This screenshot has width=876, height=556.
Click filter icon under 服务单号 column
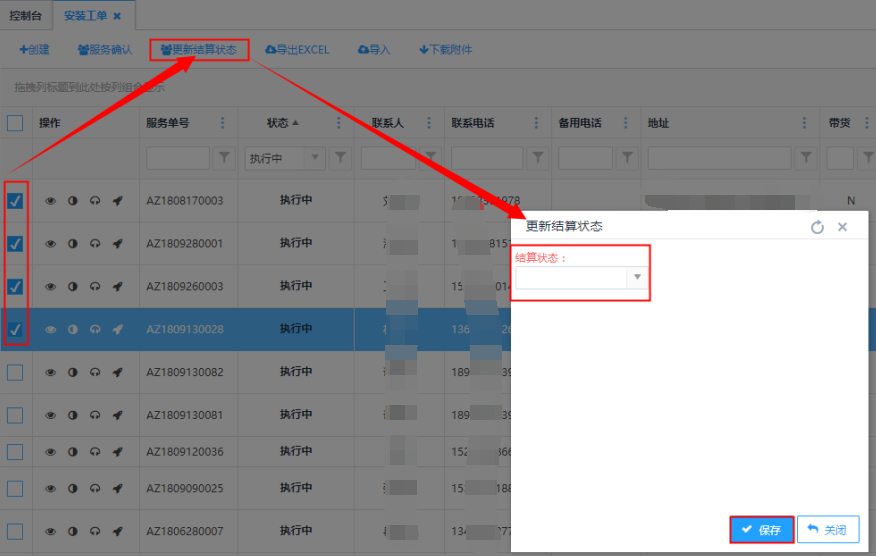[224, 158]
